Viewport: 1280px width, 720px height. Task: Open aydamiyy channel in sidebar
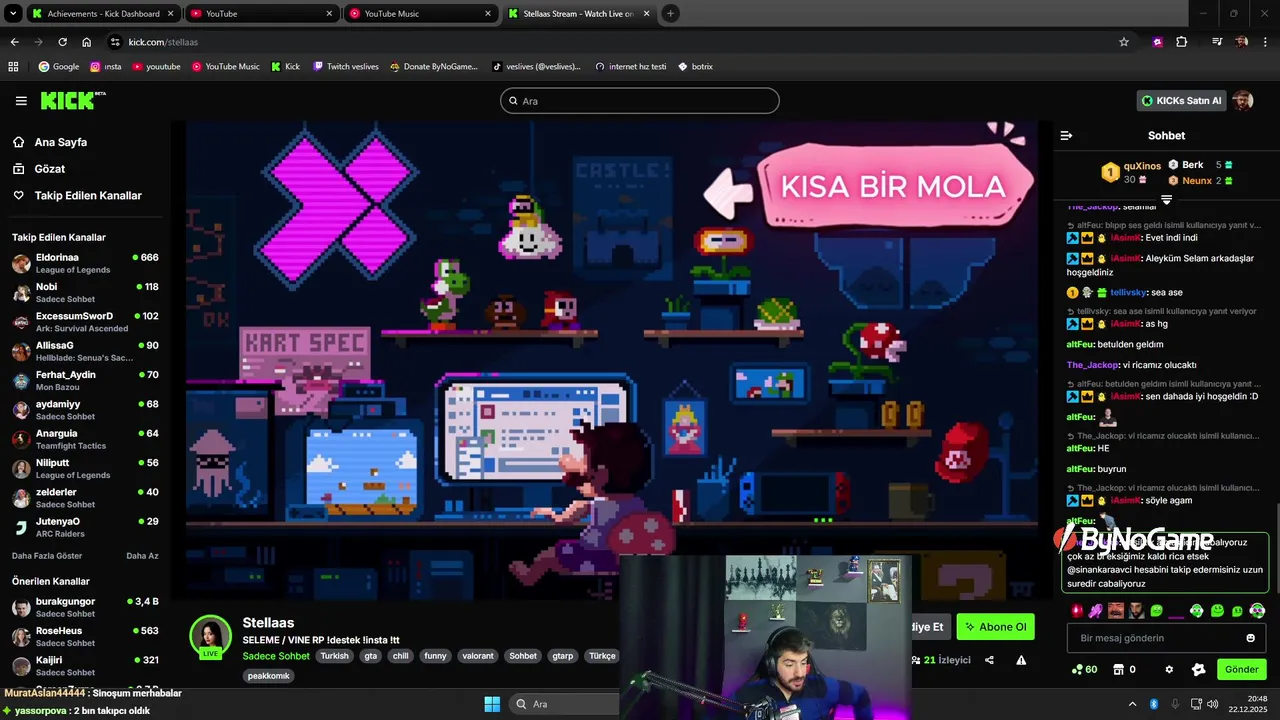click(85, 410)
